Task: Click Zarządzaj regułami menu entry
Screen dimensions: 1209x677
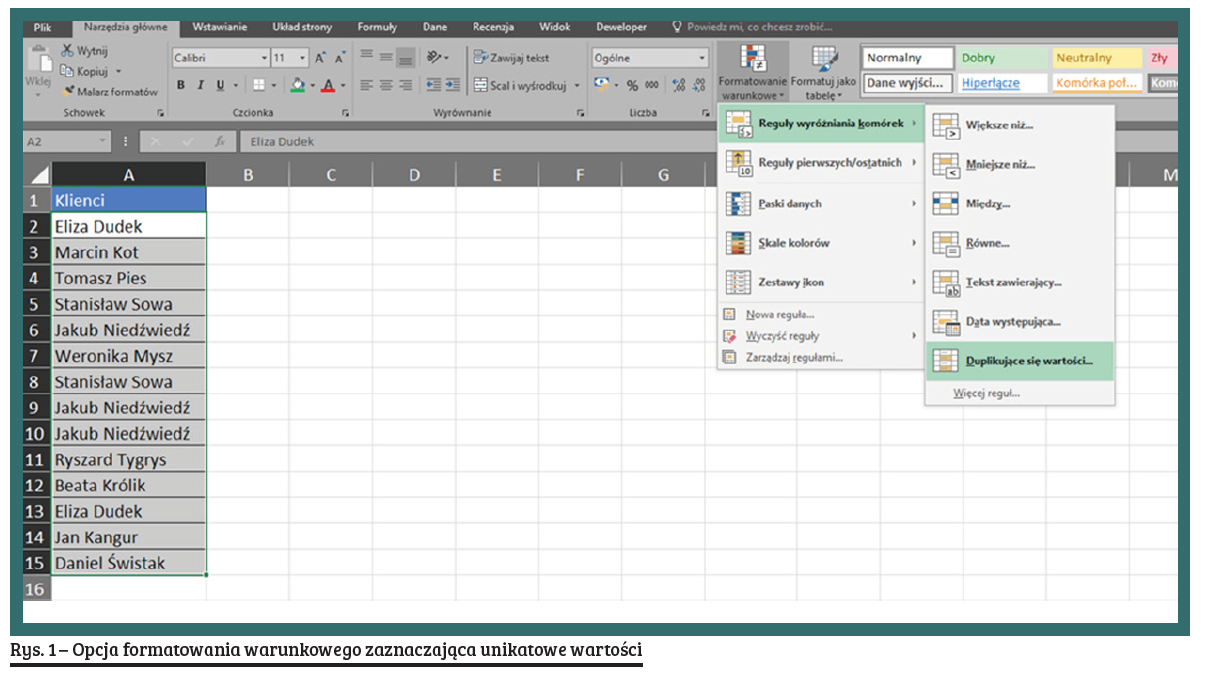Action: 821,357
